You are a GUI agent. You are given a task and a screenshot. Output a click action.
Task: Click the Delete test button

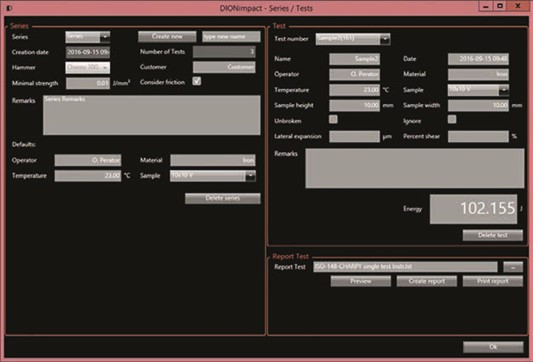(x=493, y=235)
